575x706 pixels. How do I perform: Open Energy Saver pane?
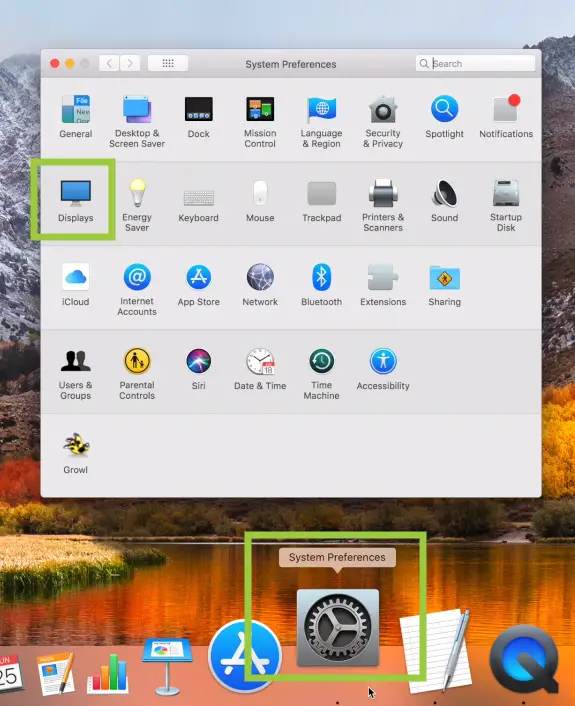pyautogui.click(x=137, y=205)
